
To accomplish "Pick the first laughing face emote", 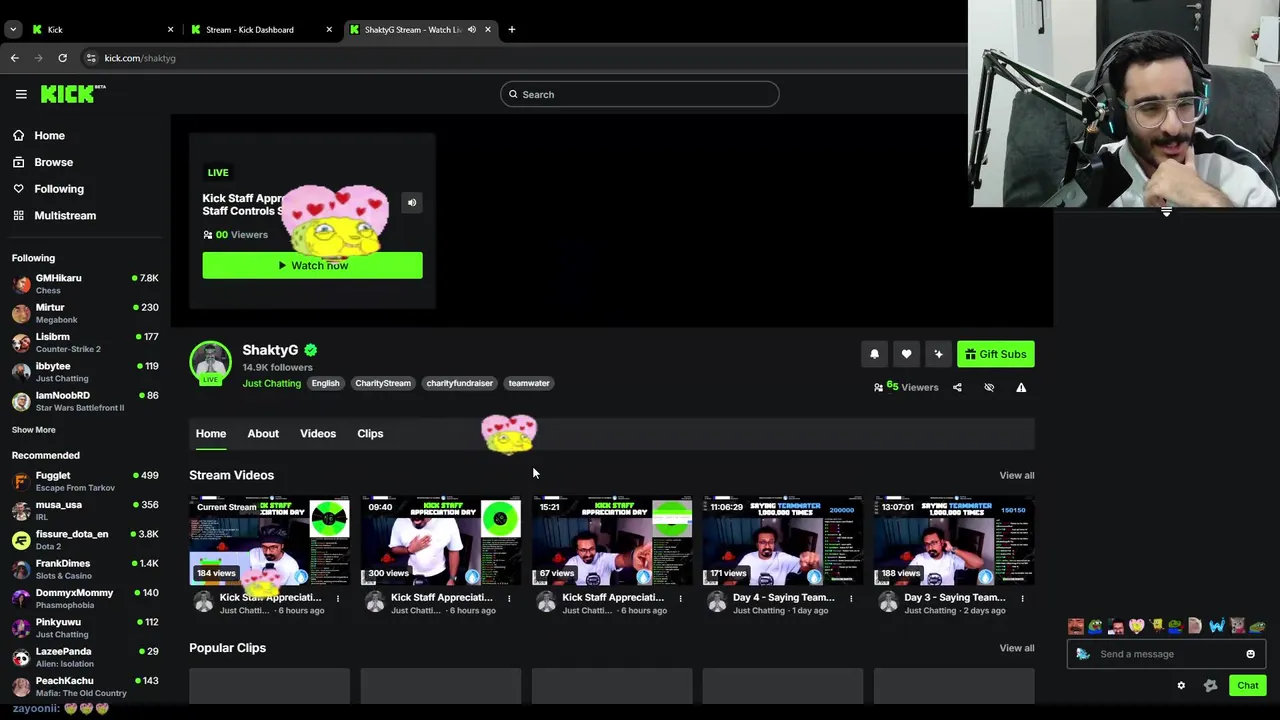I will tap(1076, 627).
